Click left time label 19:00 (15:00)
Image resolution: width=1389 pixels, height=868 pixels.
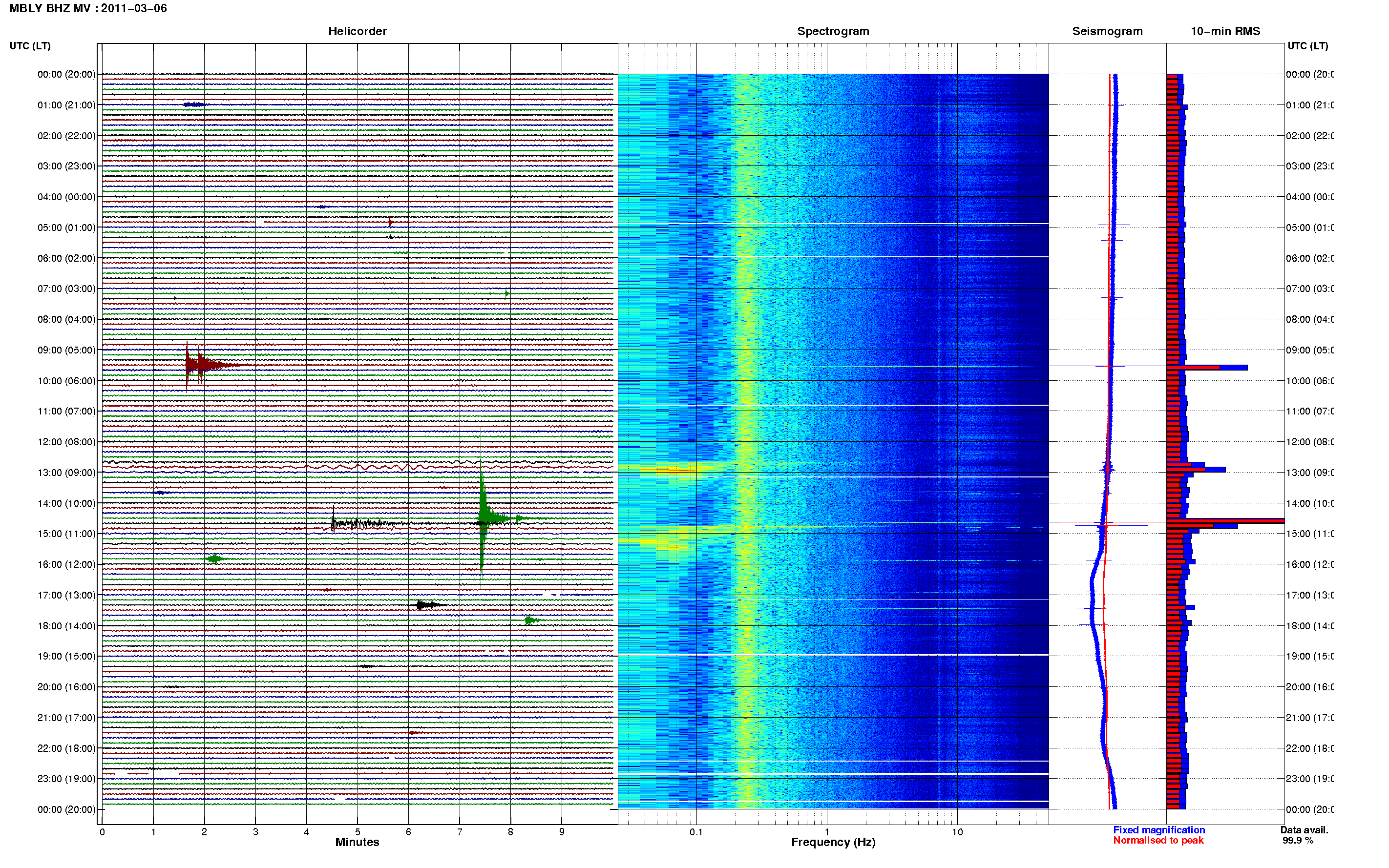coord(66,656)
